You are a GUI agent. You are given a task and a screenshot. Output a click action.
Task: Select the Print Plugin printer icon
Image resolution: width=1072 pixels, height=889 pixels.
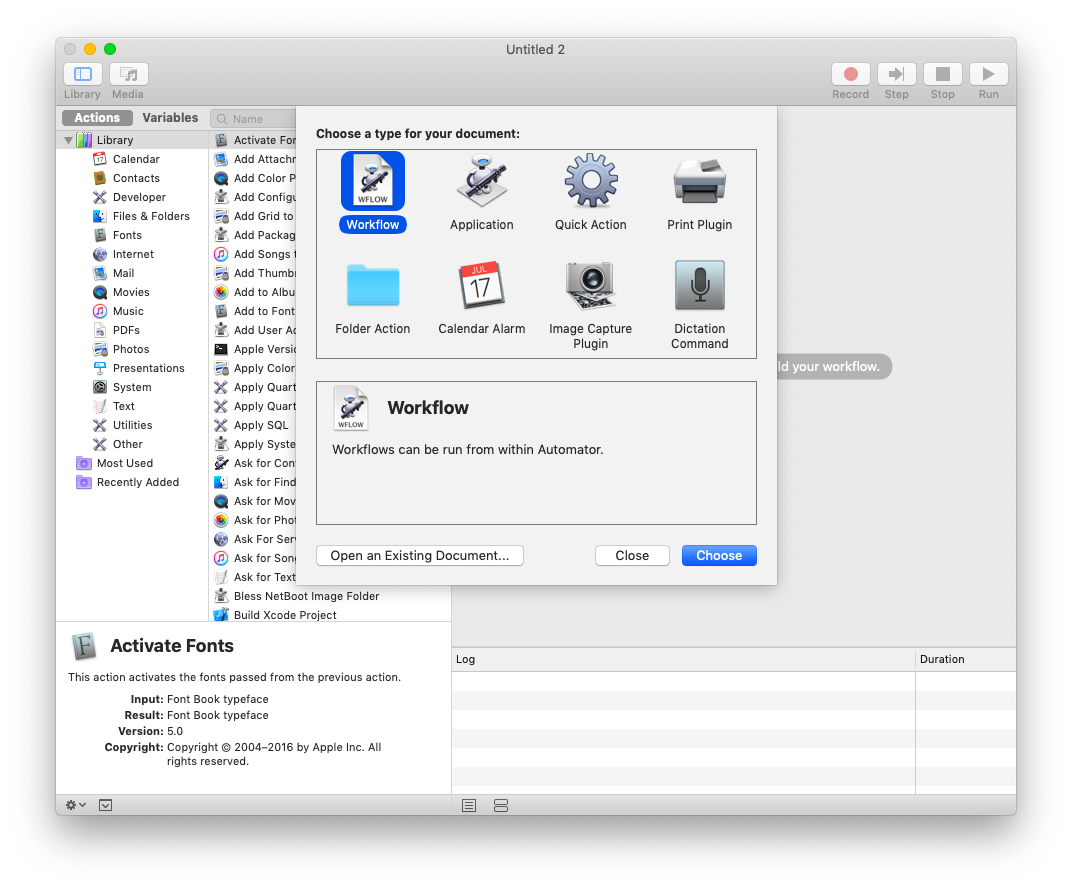[x=699, y=181]
